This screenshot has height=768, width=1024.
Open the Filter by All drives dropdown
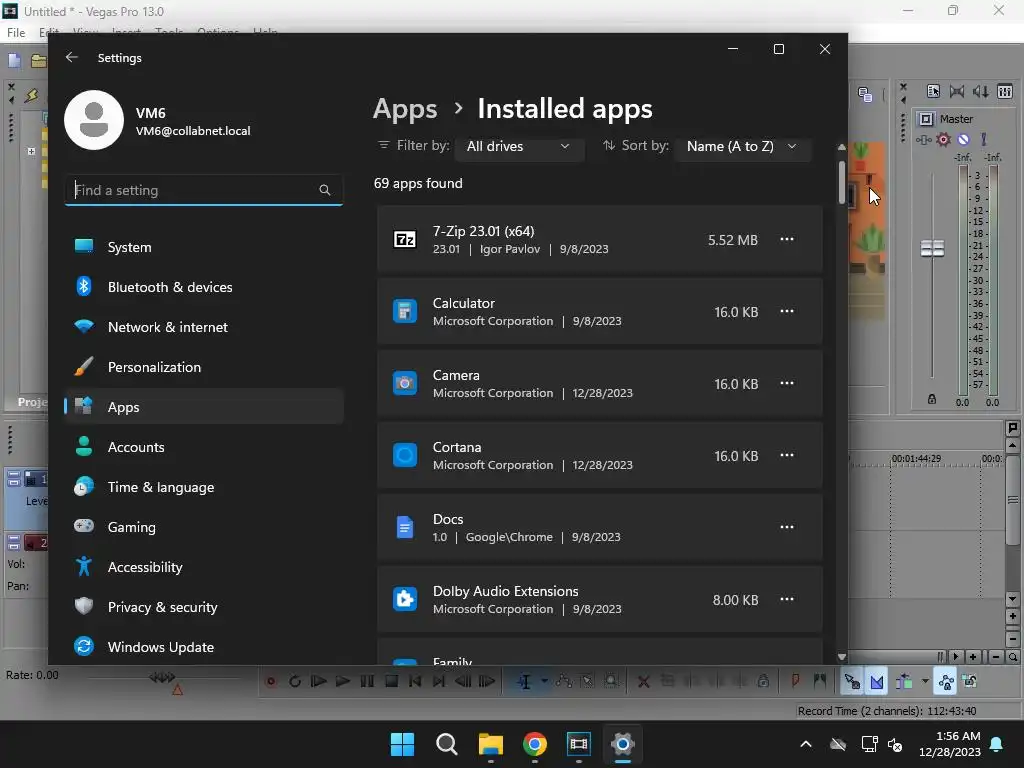point(519,146)
